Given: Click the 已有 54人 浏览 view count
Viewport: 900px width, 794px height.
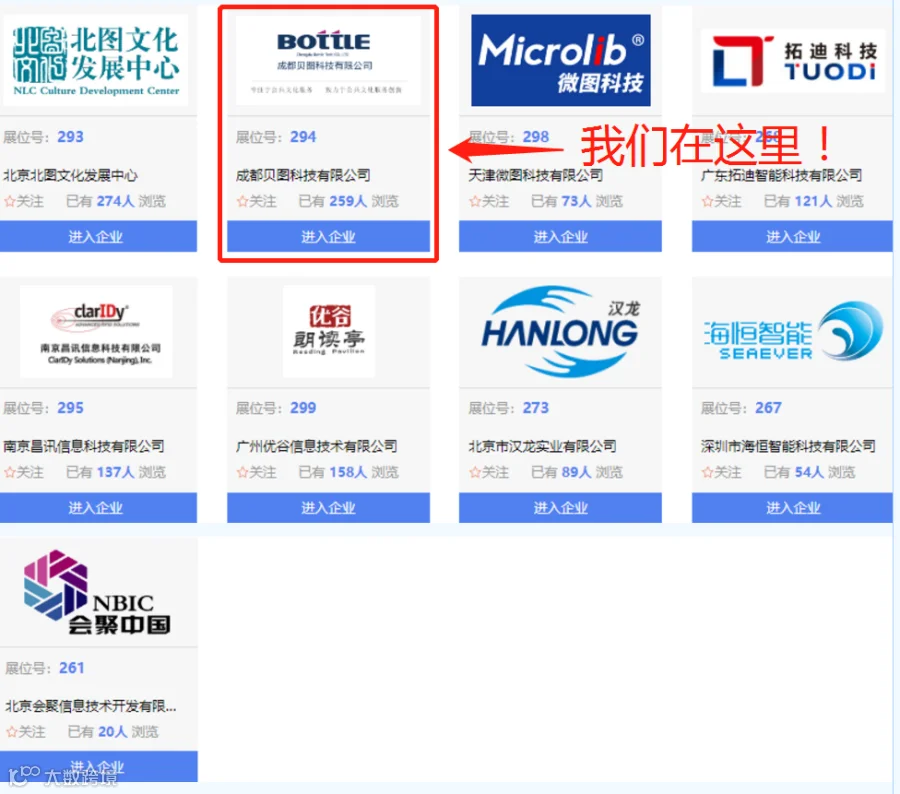Looking at the screenshot, I should pyautogui.click(x=810, y=472).
